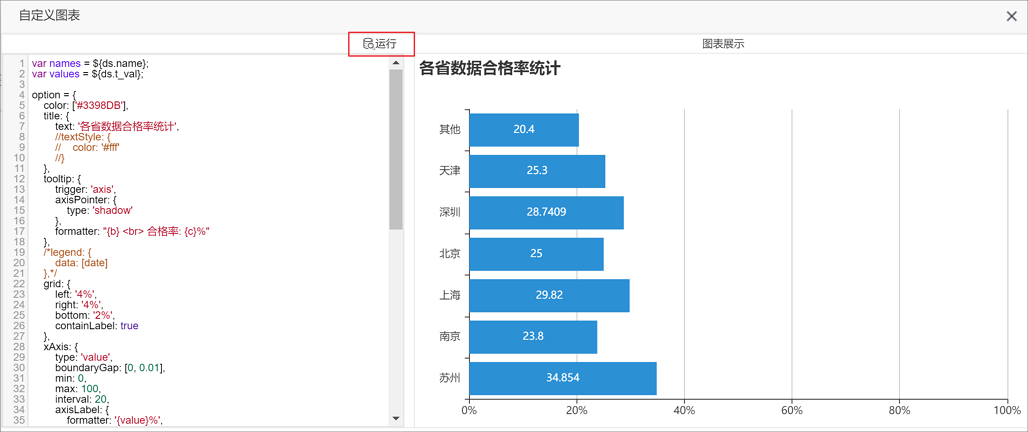Click the 北京 bar showing 25
This screenshot has width=1028, height=432.
[x=536, y=254]
